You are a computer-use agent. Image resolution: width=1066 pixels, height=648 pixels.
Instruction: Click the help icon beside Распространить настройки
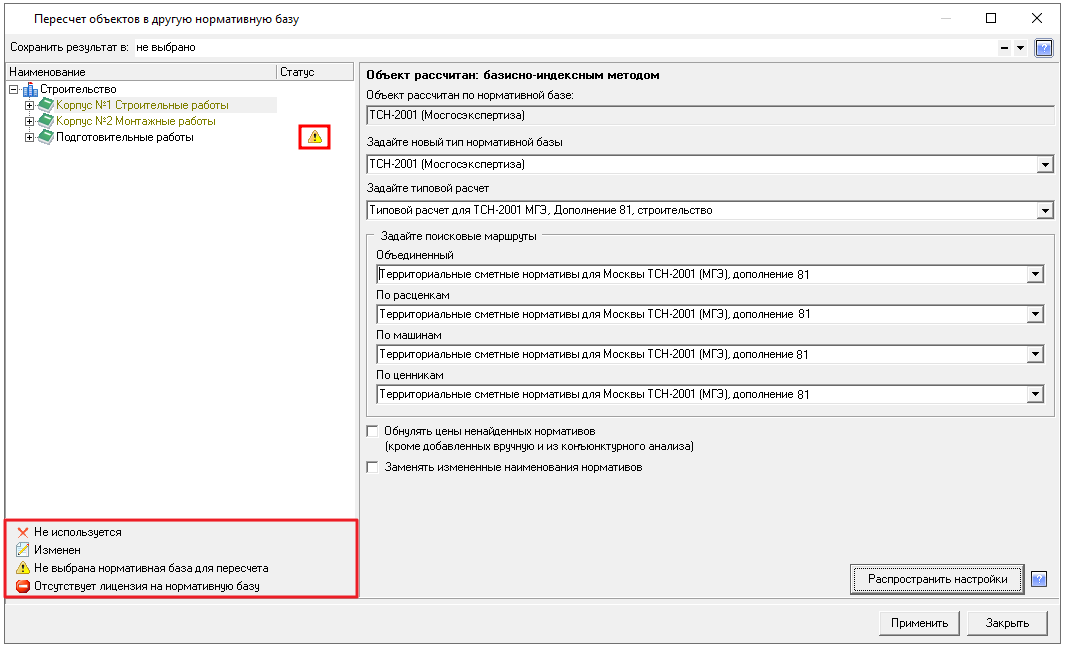click(1038, 579)
